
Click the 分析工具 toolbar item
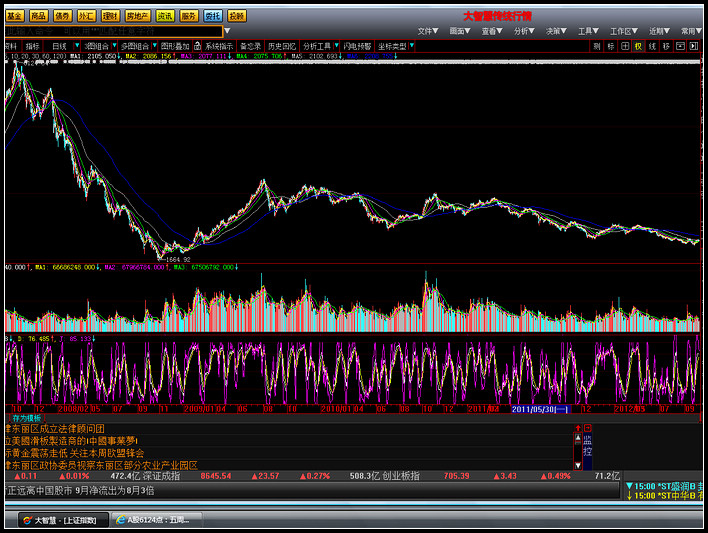(x=317, y=46)
